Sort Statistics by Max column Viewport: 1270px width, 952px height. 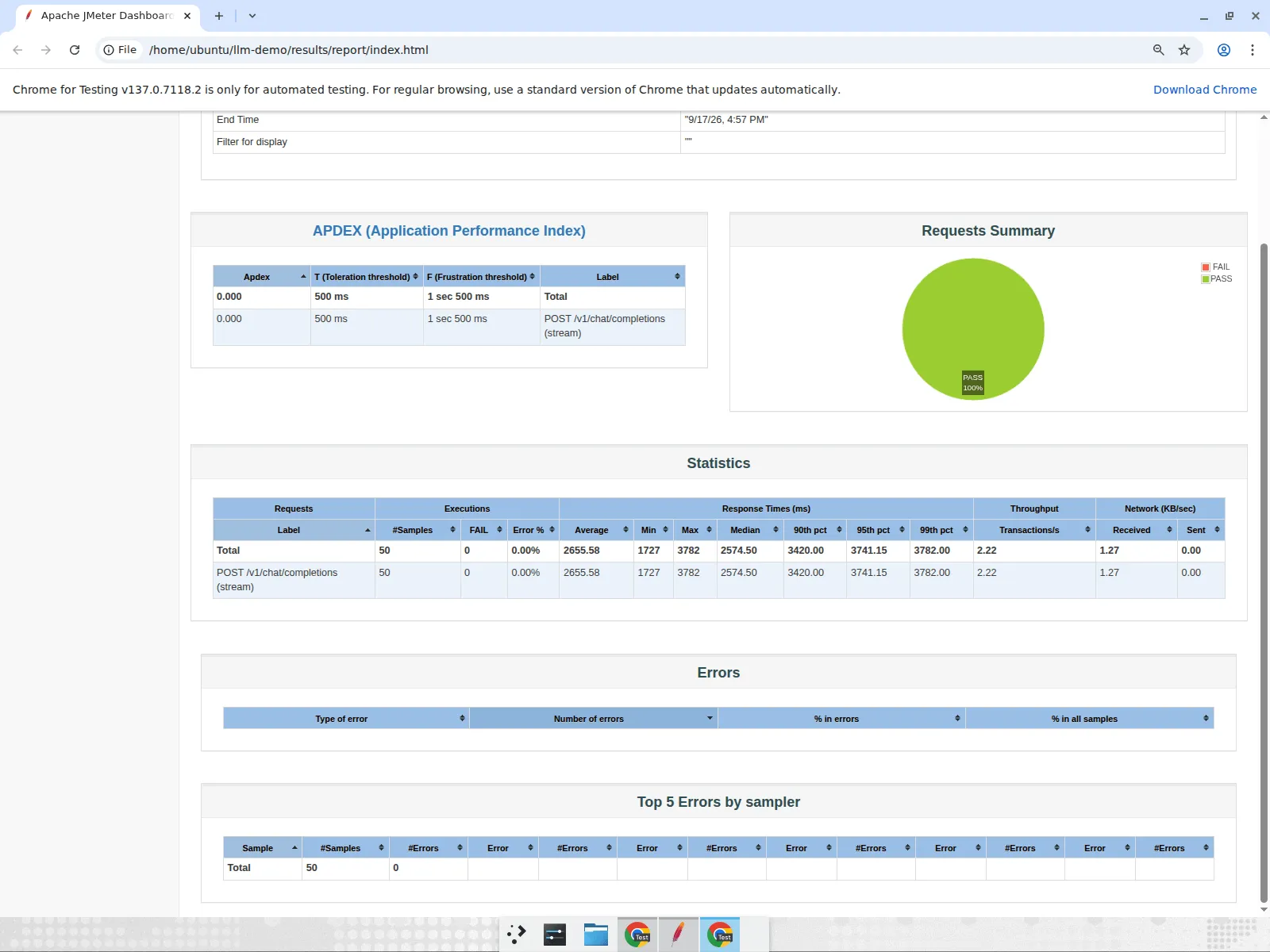(x=695, y=529)
